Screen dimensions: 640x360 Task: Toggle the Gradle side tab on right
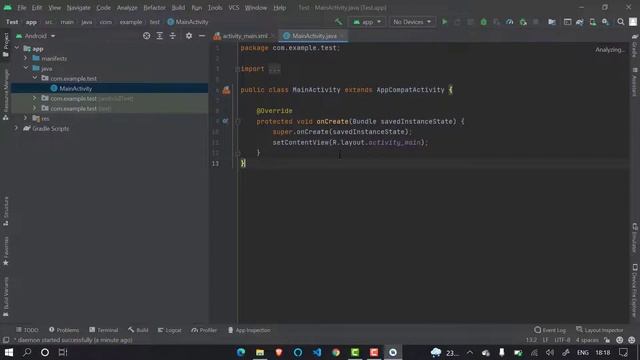635,46
